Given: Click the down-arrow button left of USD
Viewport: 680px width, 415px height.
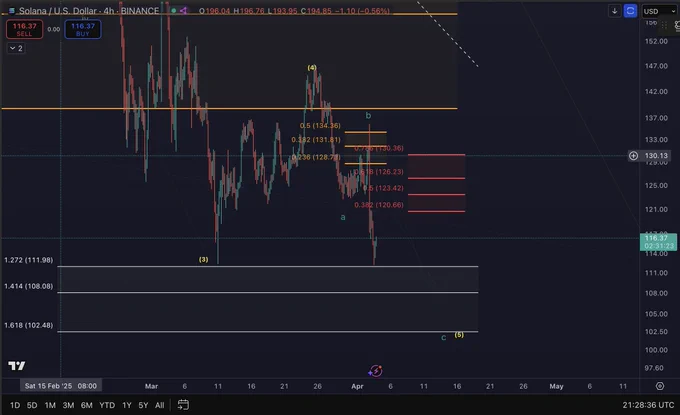Looking at the screenshot, I should (615, 11).
